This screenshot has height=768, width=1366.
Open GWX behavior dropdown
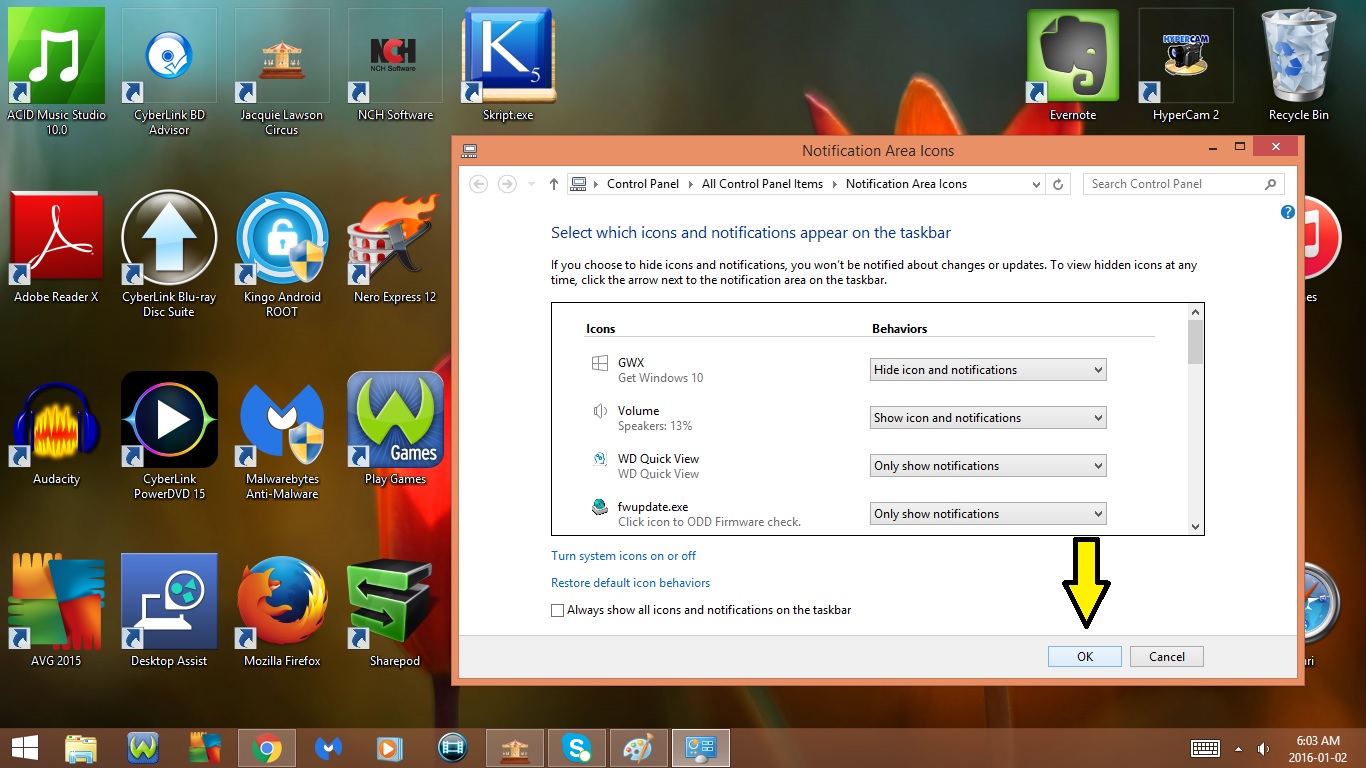(x=988, y=370)
